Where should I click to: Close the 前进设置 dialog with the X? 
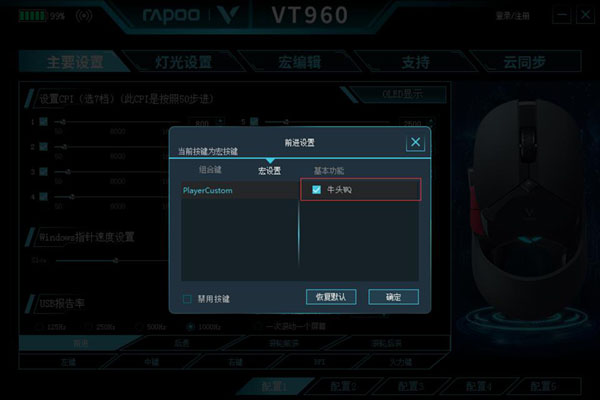(x=415, y=143)
